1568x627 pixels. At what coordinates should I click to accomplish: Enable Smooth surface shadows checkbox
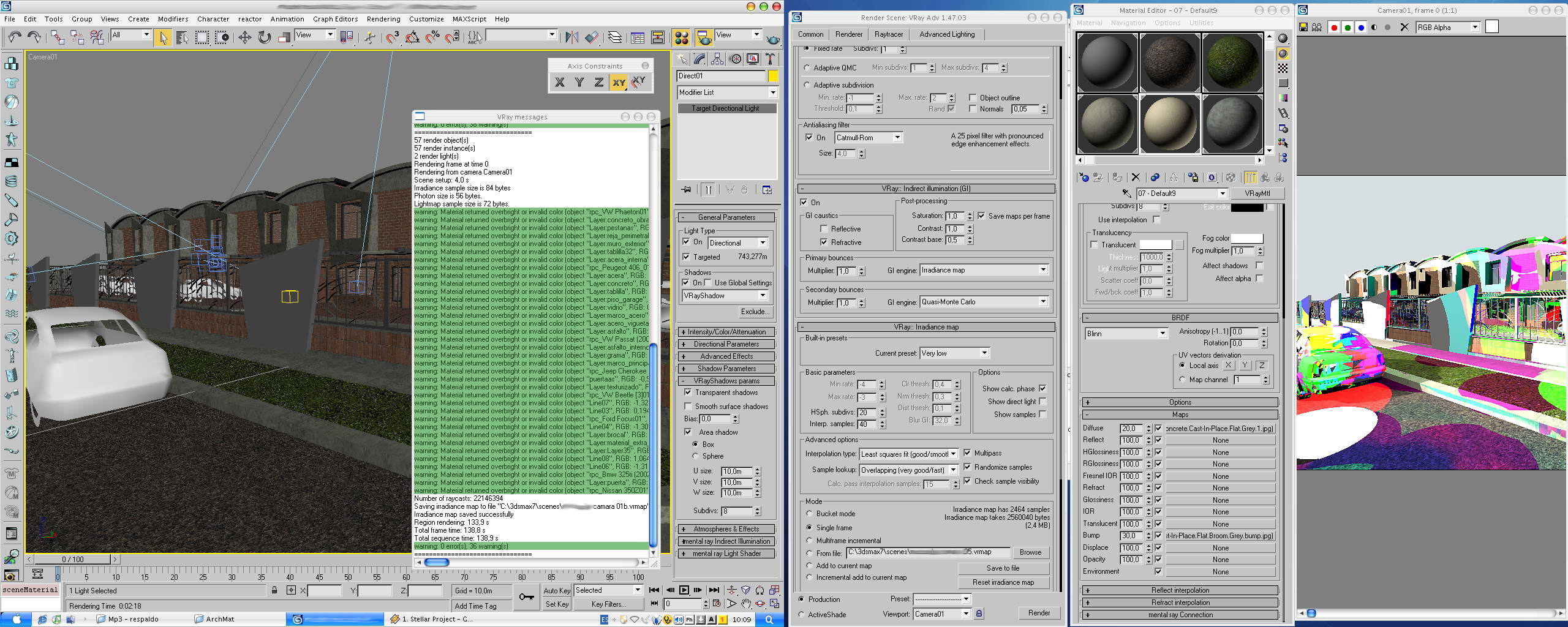(688, 407)
